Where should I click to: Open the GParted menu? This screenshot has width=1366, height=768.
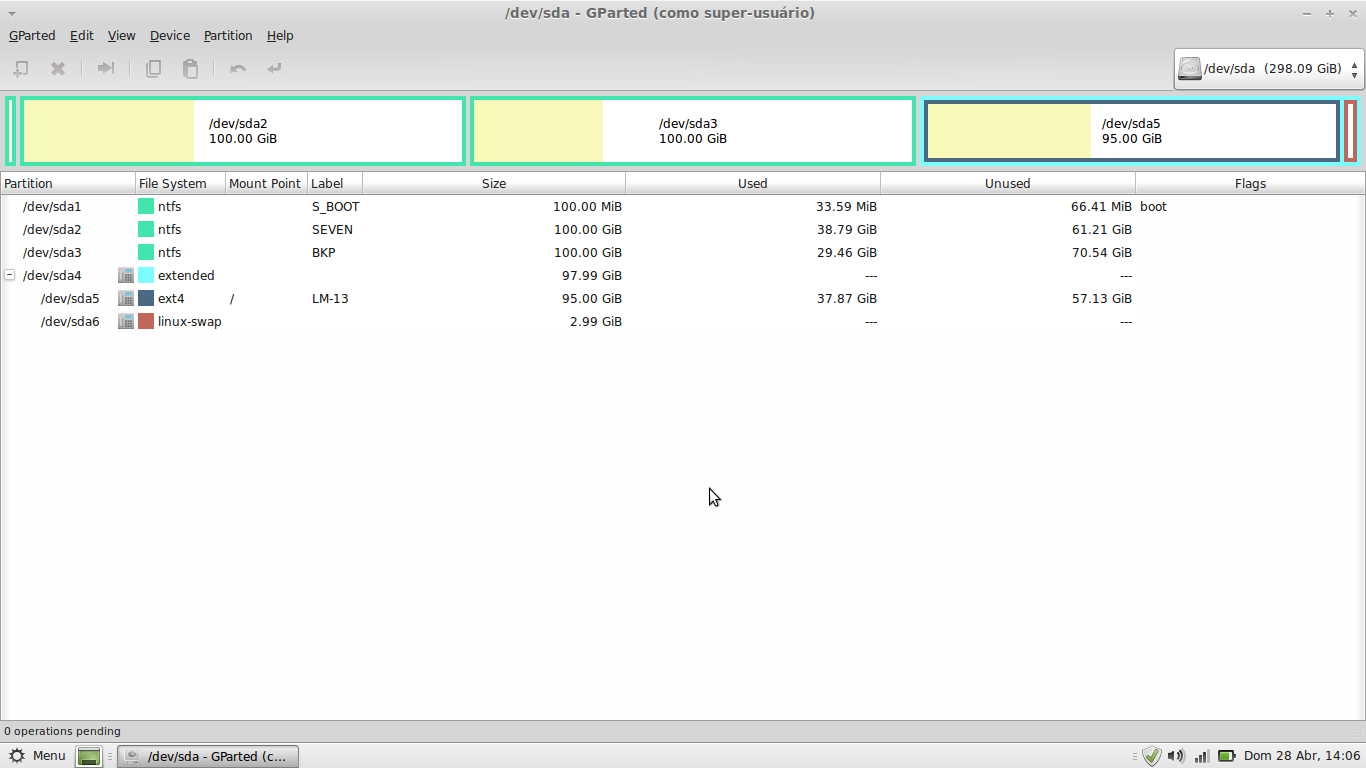click(32, 35)
